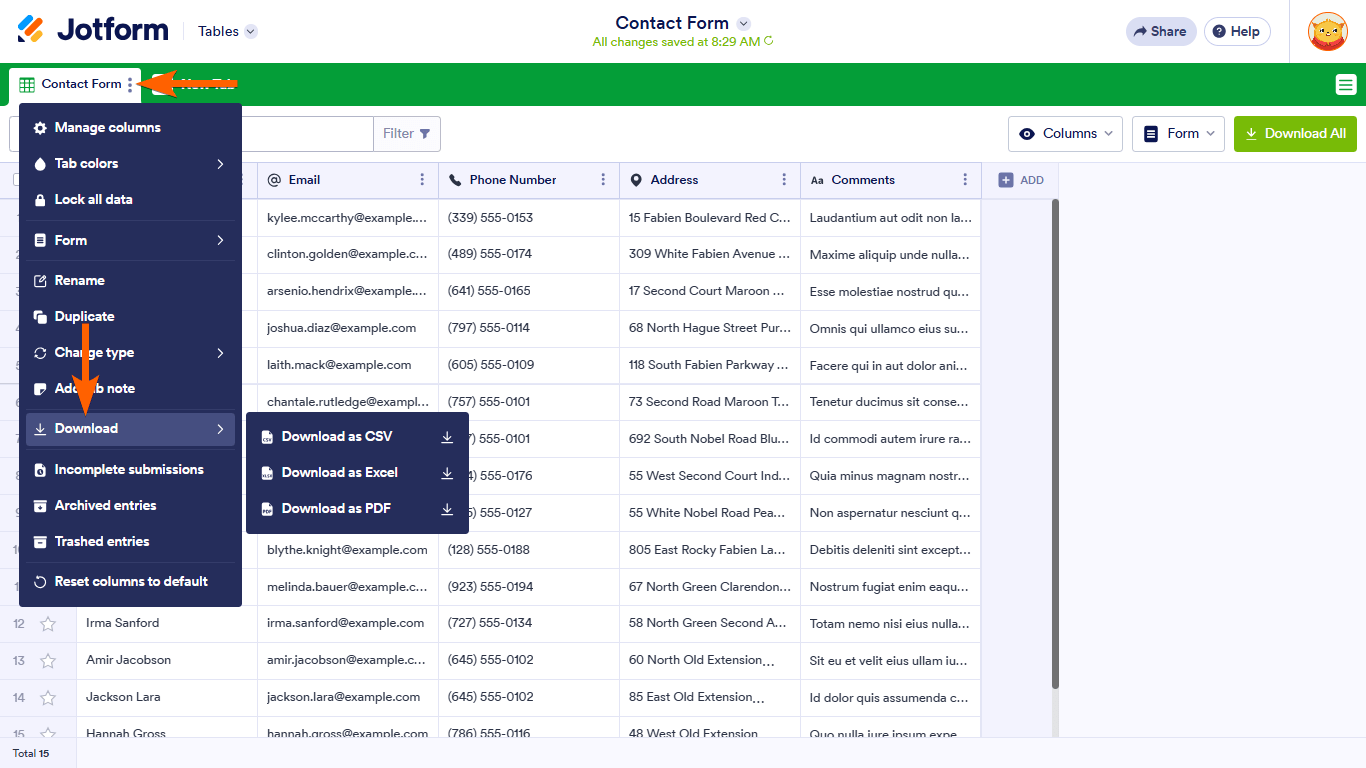
Task: Star the Irma Sanford row
Action: tap(48, 624)
